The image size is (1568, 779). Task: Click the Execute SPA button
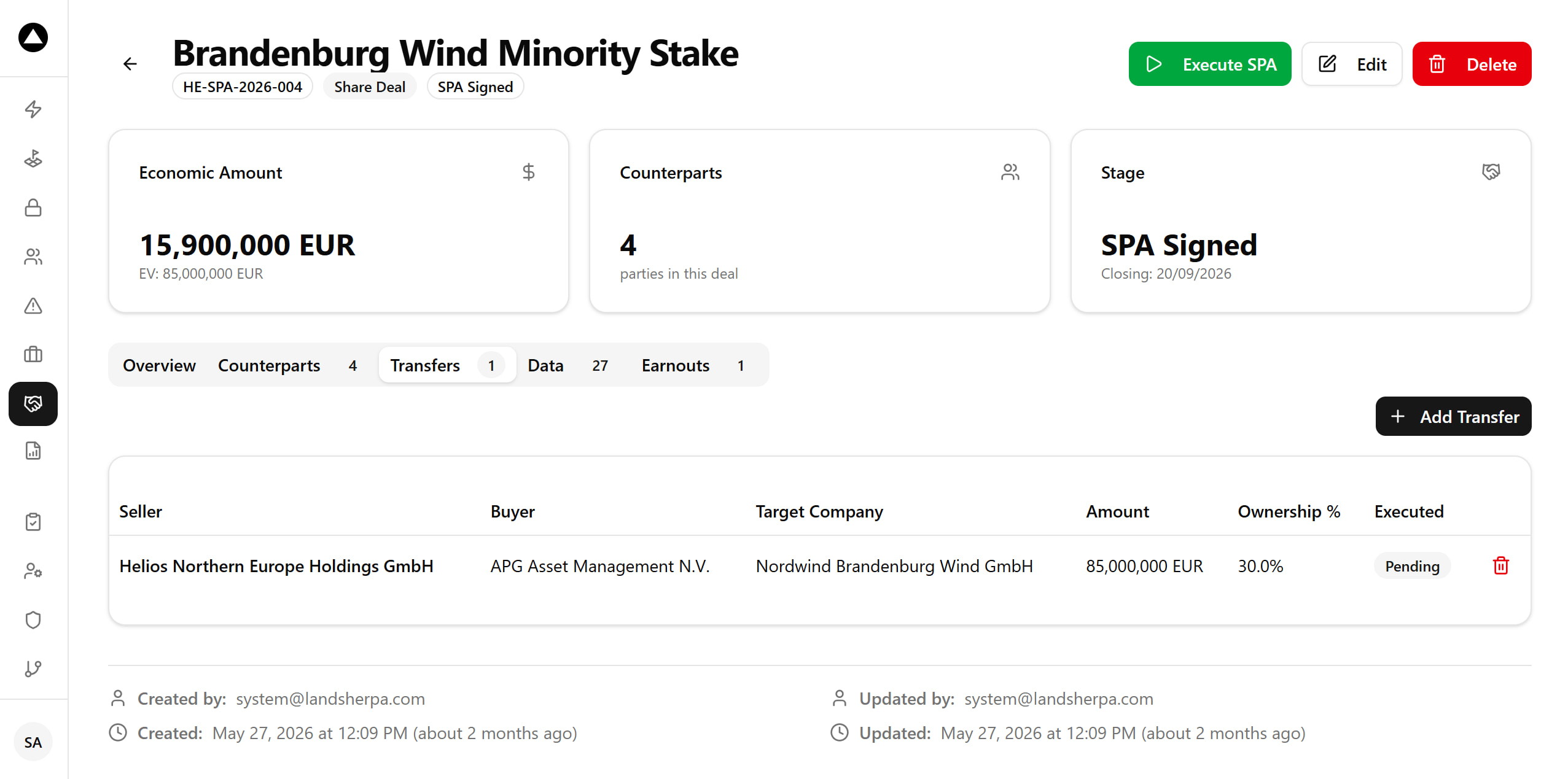pyautogui.click(x=1210, y=64)
